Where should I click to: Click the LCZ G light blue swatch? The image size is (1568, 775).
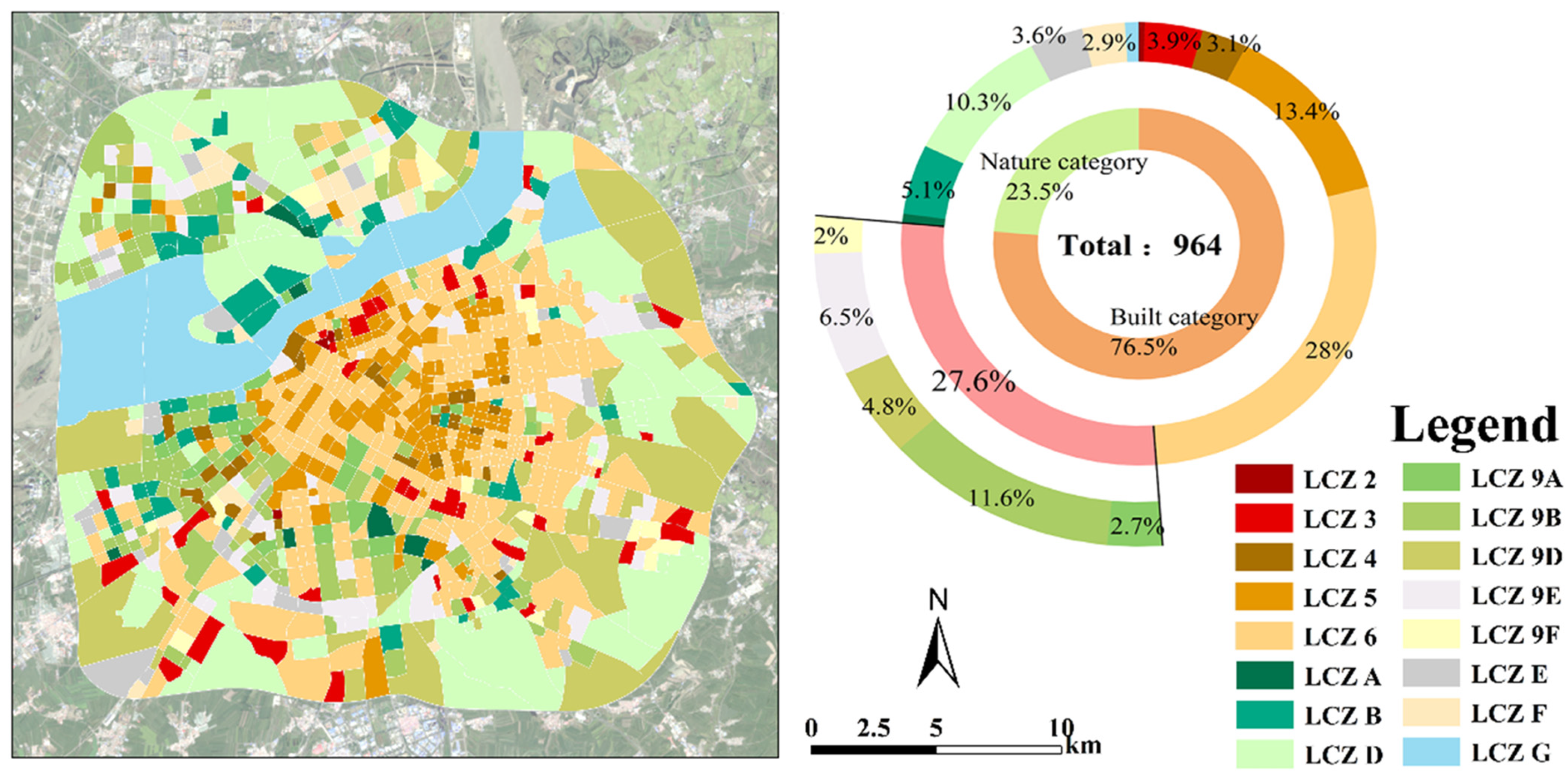pos(1432,753)
